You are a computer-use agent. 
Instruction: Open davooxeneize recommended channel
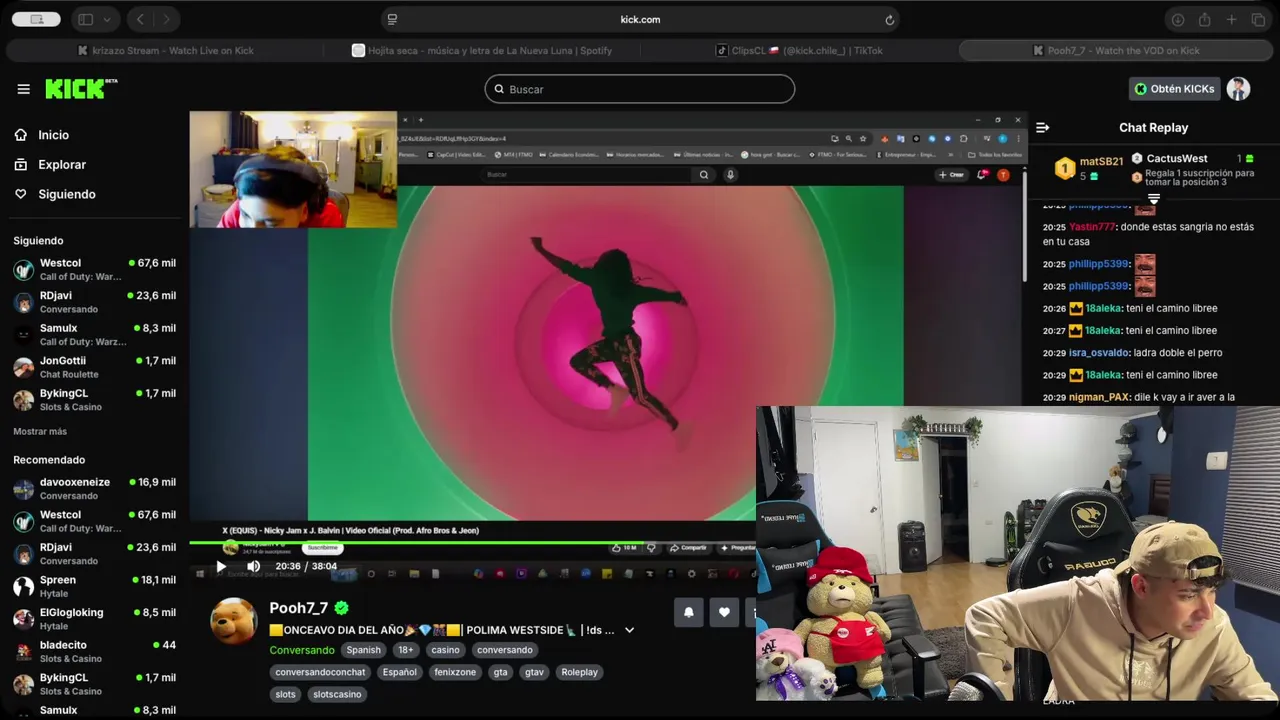tap(95, 489)
